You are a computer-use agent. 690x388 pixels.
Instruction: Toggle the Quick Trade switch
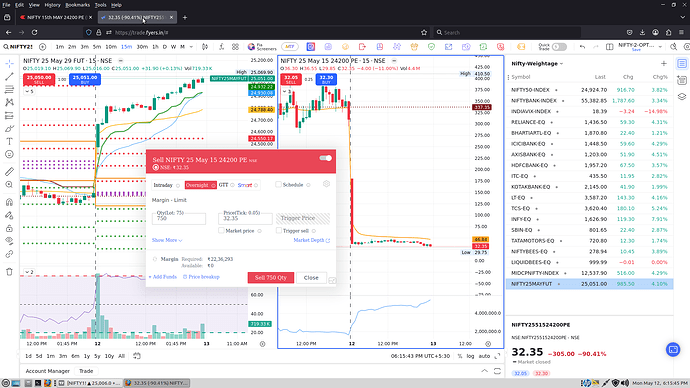click(x=559, y=47)
